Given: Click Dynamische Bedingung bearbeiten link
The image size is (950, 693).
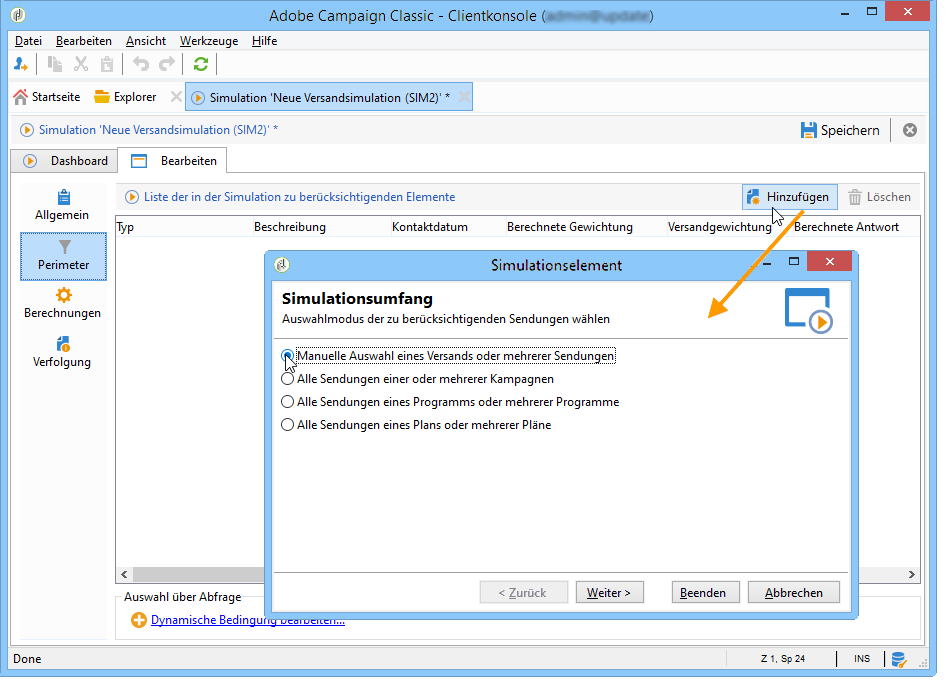Looking at the screenshot, I should 248,620.
